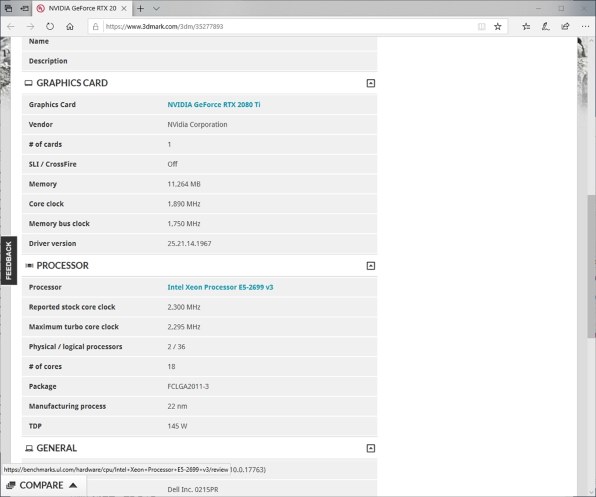Collapse the Graphics Card section
Viewport: 596px width, 497px height.
click(371, 83)
